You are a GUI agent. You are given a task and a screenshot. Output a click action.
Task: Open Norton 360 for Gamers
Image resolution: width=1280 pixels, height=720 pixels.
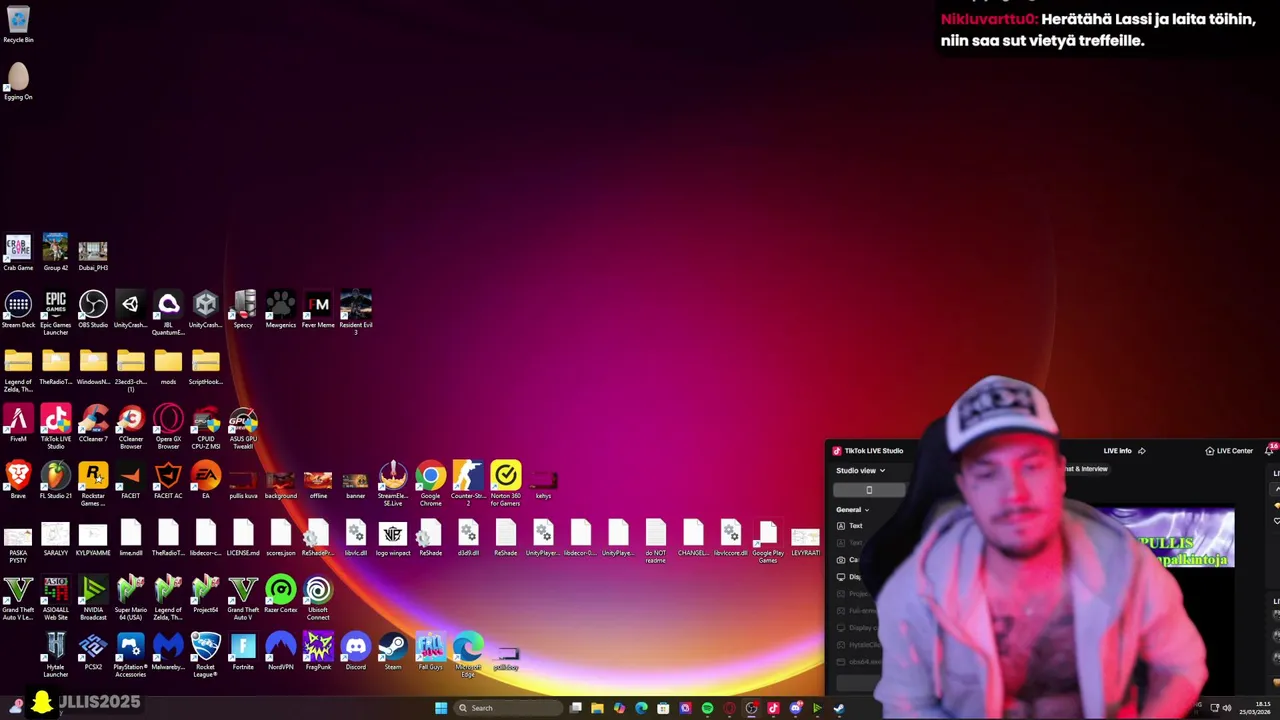pyautogui.click(x=506, y=482)
